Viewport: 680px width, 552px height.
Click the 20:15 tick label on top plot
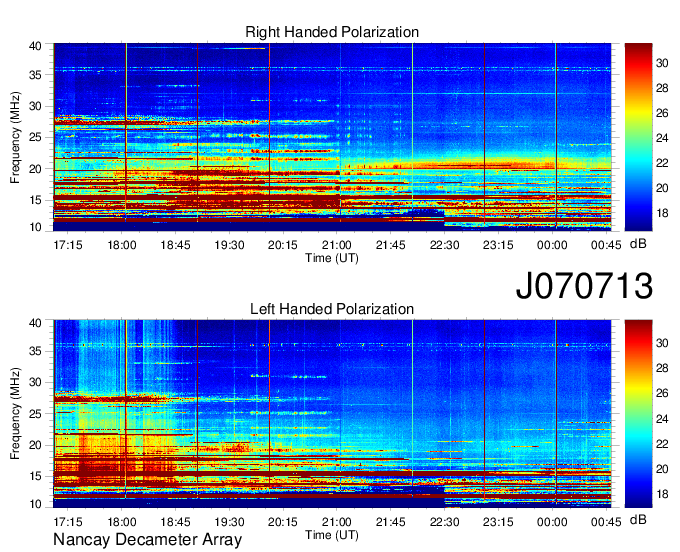click(283, 245)
